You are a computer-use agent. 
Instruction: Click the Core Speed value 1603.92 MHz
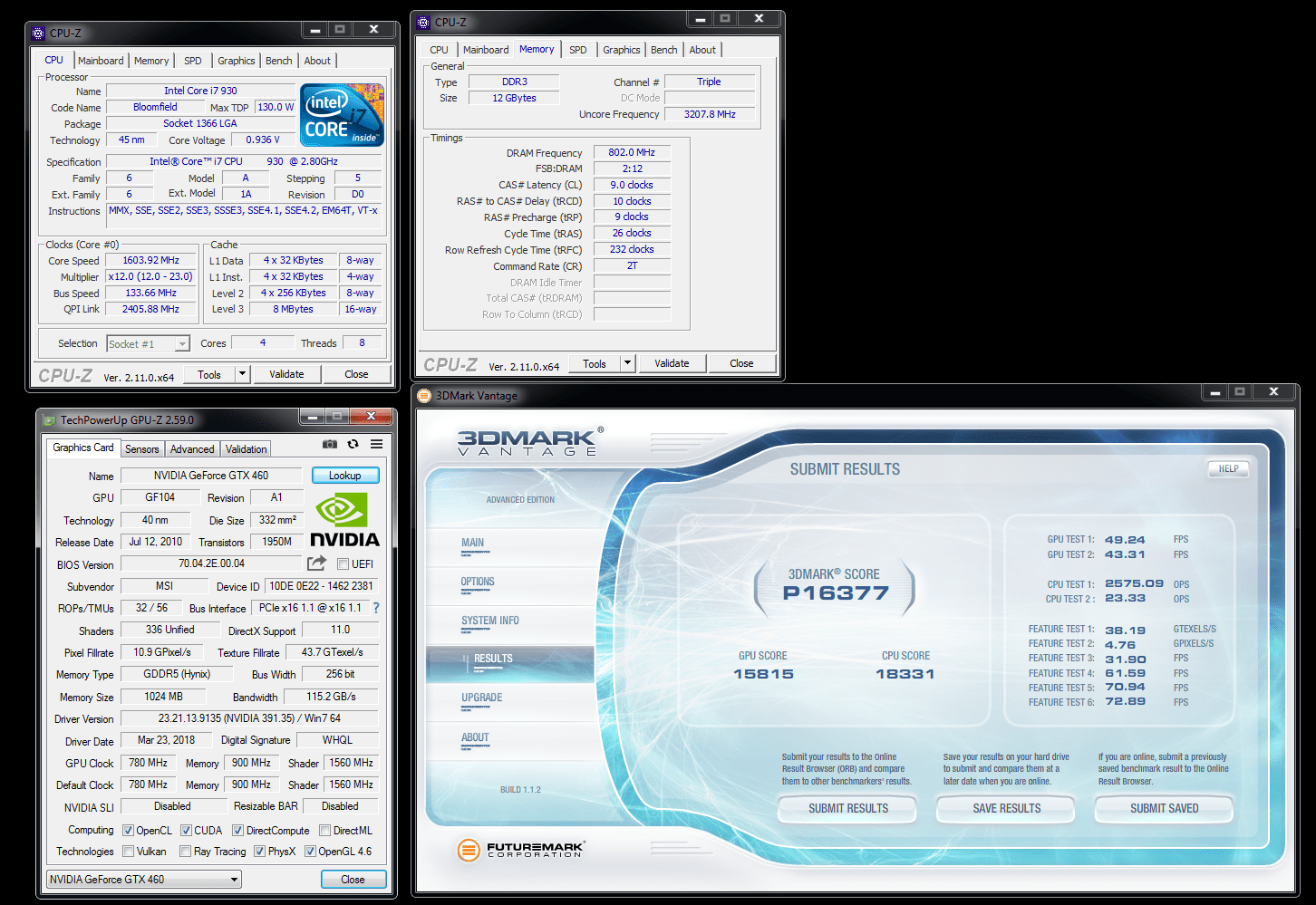click(151, 260)
